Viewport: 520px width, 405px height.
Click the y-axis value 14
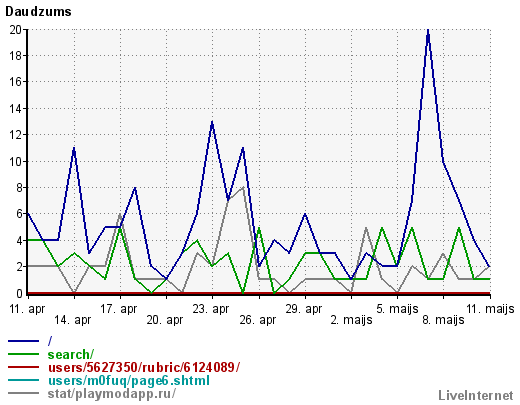tap(16, 109)
